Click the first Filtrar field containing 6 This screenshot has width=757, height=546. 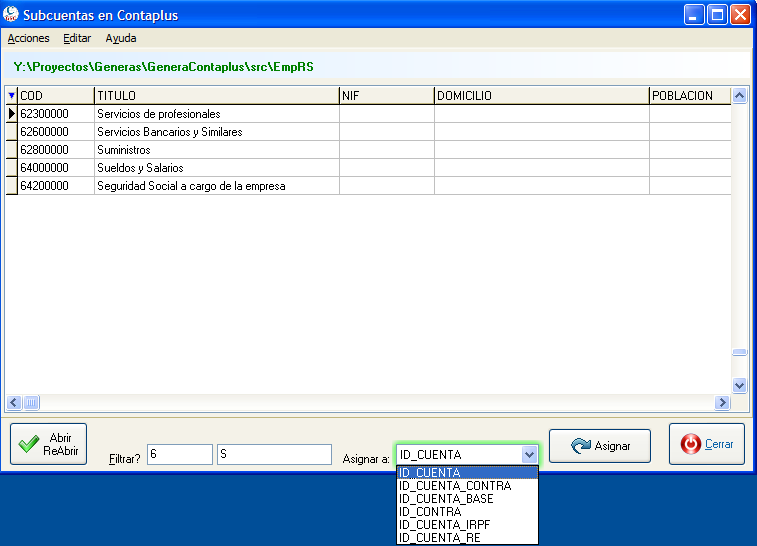coord(180,454)
